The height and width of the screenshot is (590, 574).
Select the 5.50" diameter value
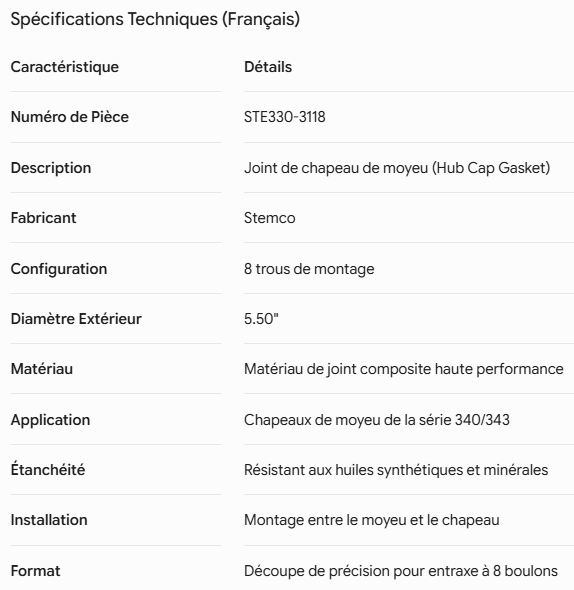coord(261,319)
